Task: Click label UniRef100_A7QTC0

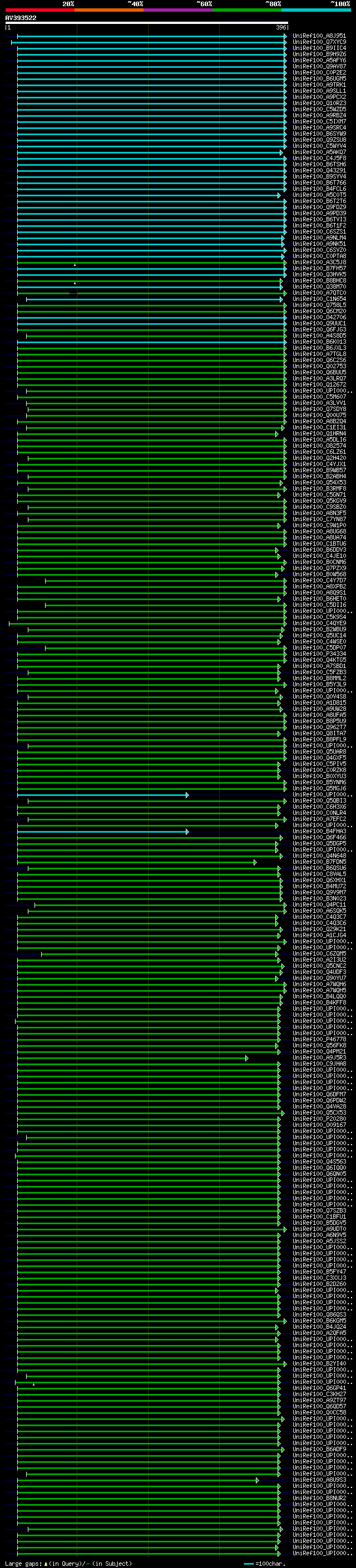Action: coord(319,293)
